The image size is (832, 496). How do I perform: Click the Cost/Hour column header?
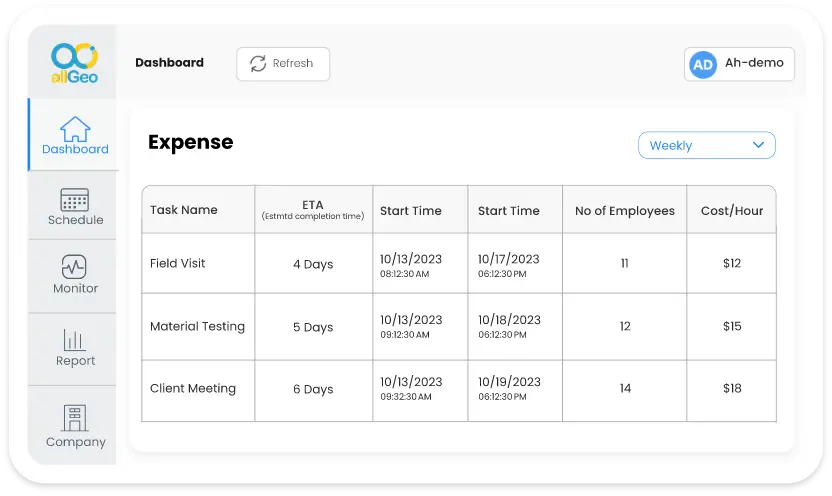coord(731,210)
